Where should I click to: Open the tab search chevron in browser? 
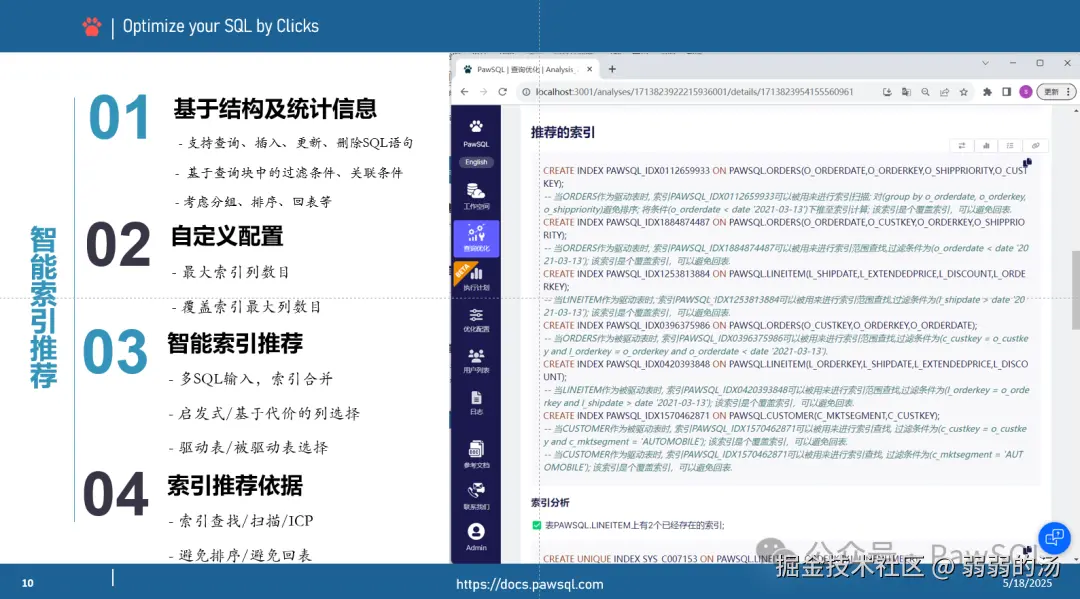[985, 63]
